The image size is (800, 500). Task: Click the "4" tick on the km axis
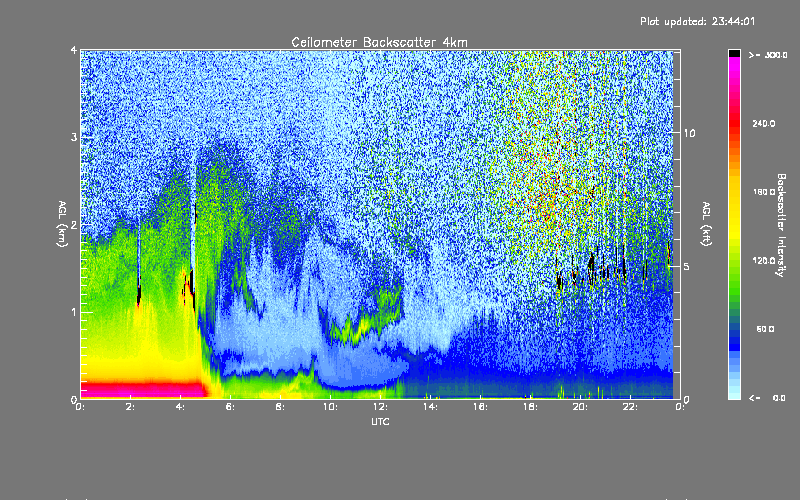point(74,50)
